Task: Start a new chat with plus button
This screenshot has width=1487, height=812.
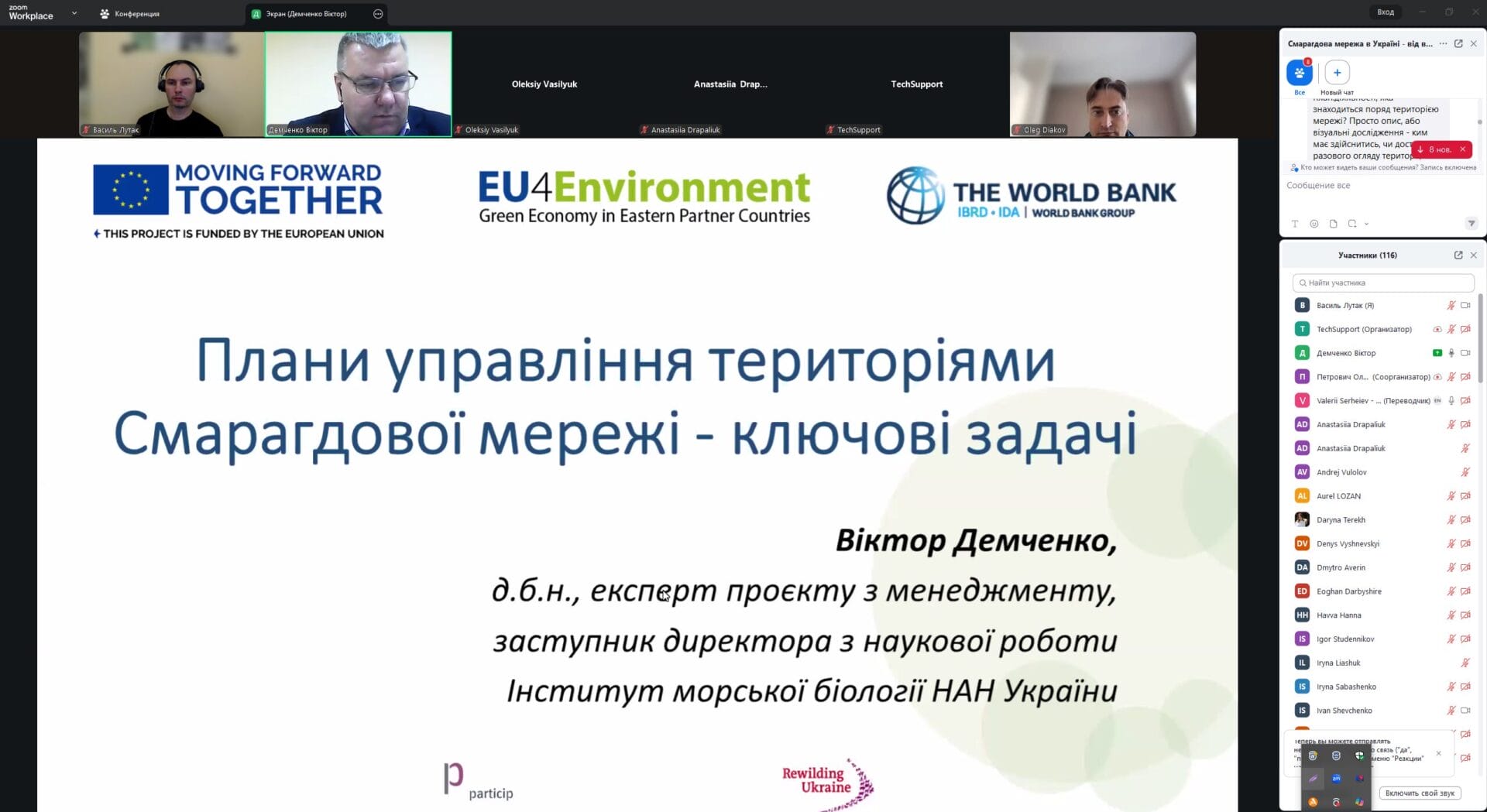Action: coord(1337,74)
